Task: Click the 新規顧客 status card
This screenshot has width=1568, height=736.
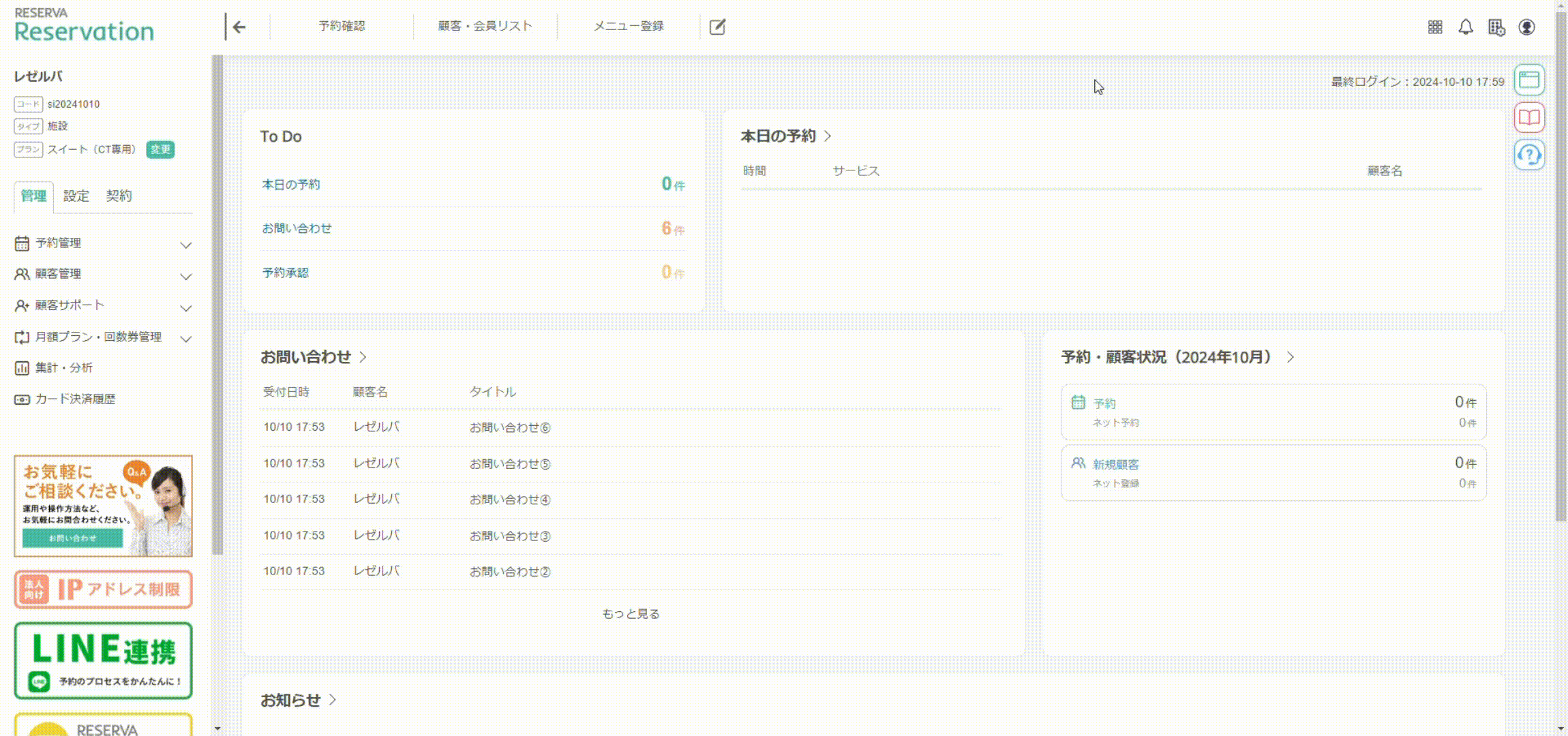Action: tap(1273, 473)
